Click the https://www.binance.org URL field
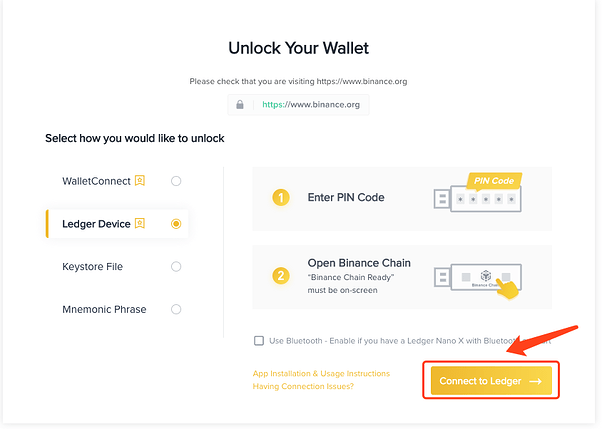Screen dimensions: 602x429 click(310, 103)
